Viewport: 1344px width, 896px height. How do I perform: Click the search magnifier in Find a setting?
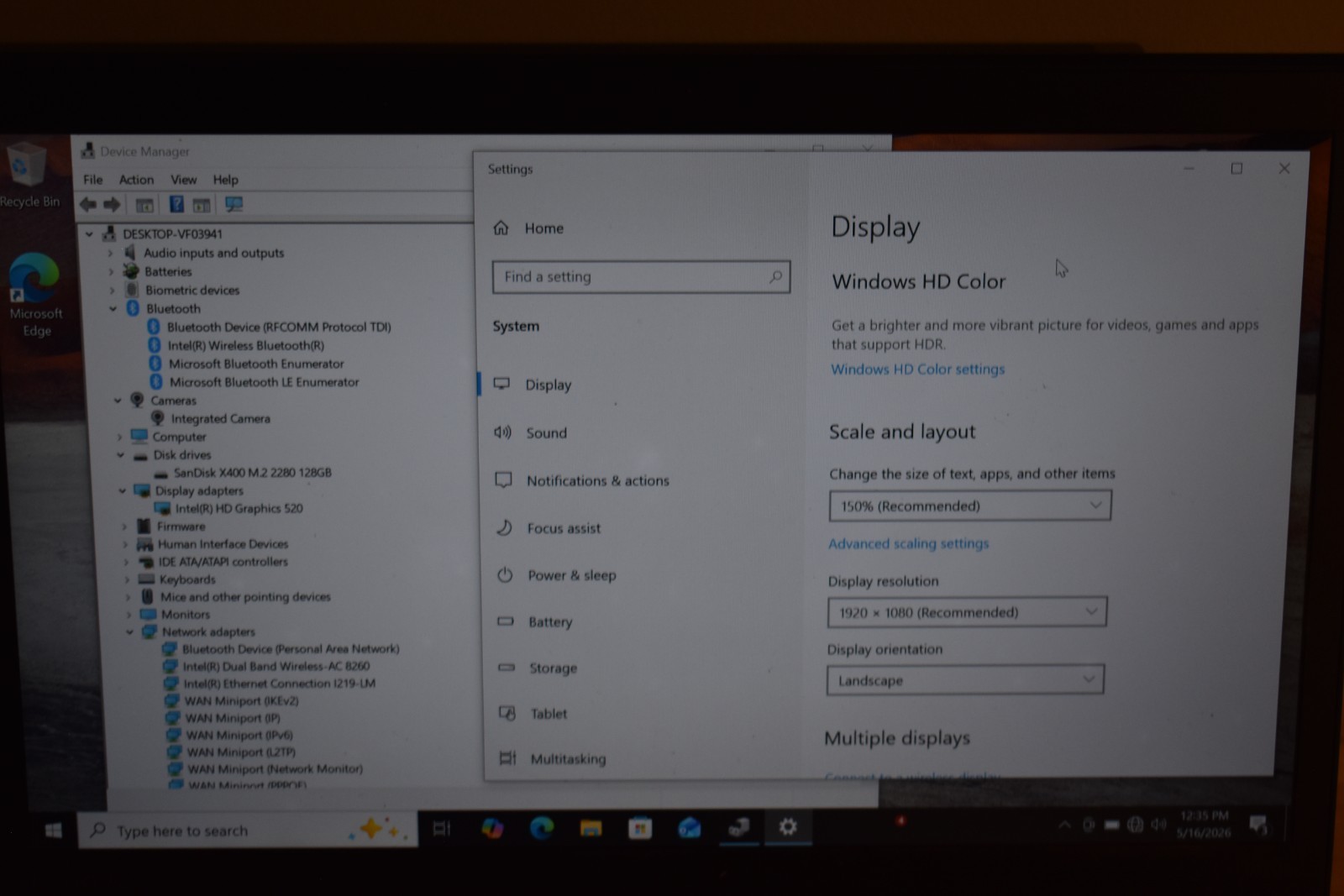(775, 276)
